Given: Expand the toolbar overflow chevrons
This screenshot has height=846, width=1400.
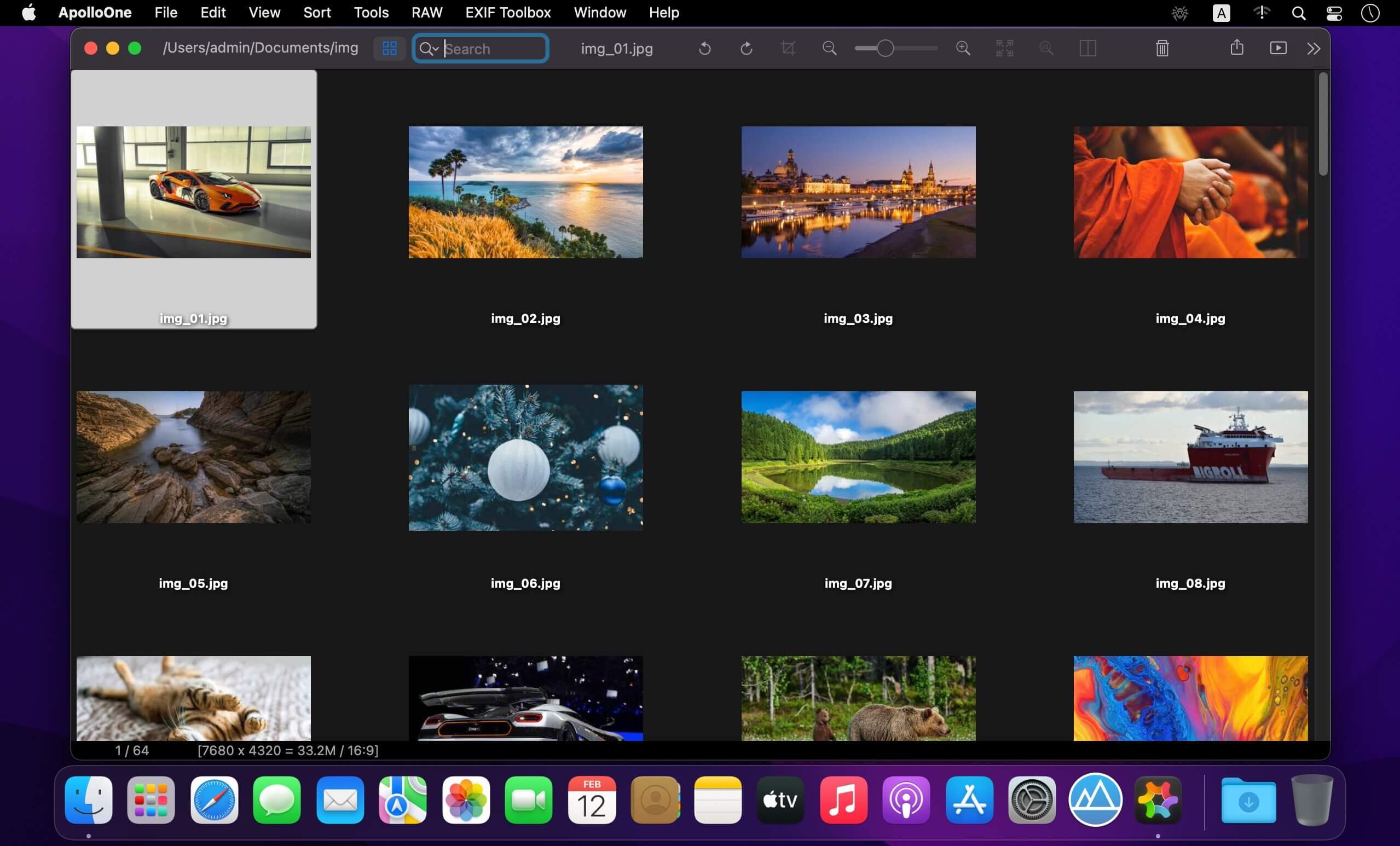Looking at the screenshot, I should [x=1313, y=49].
